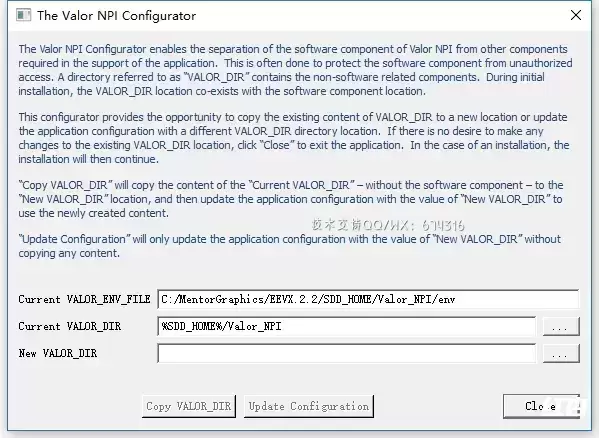Click the 'New VALOR_DIR' label
This screenshot has width=599, height=438.
58,353
